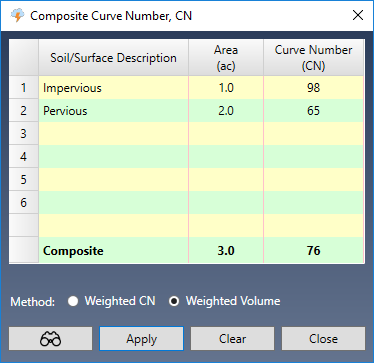Click the Area (ac) column header
374x363 pixels.
[x=226, y=58]
